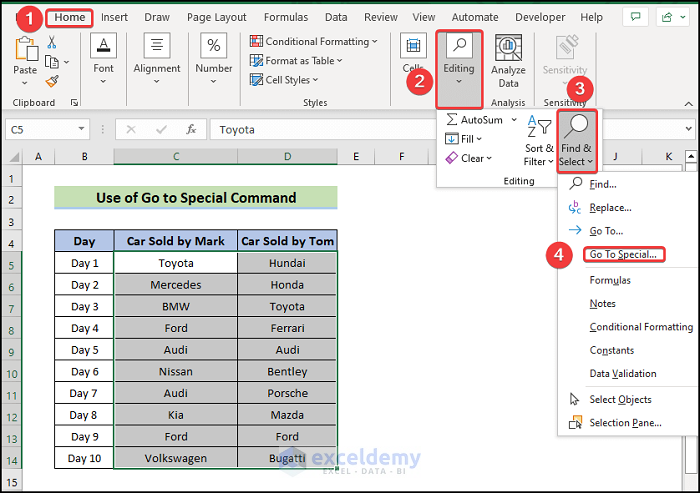Click the Day 7 cell
The width and height of the screenshot is (700, 493).
point(84,393)
